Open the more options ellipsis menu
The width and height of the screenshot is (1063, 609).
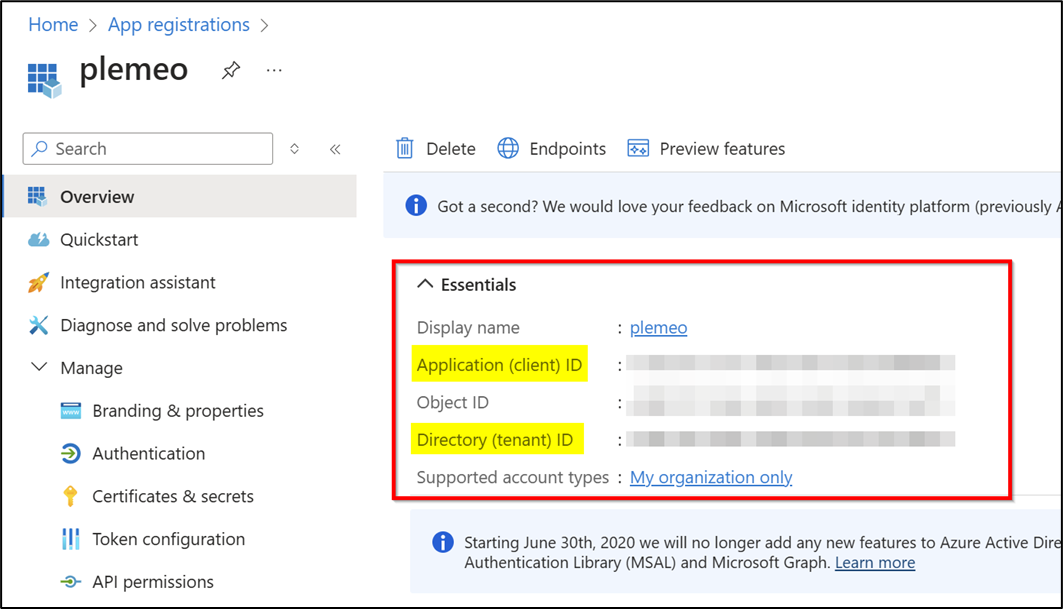[x=274, y=71]
